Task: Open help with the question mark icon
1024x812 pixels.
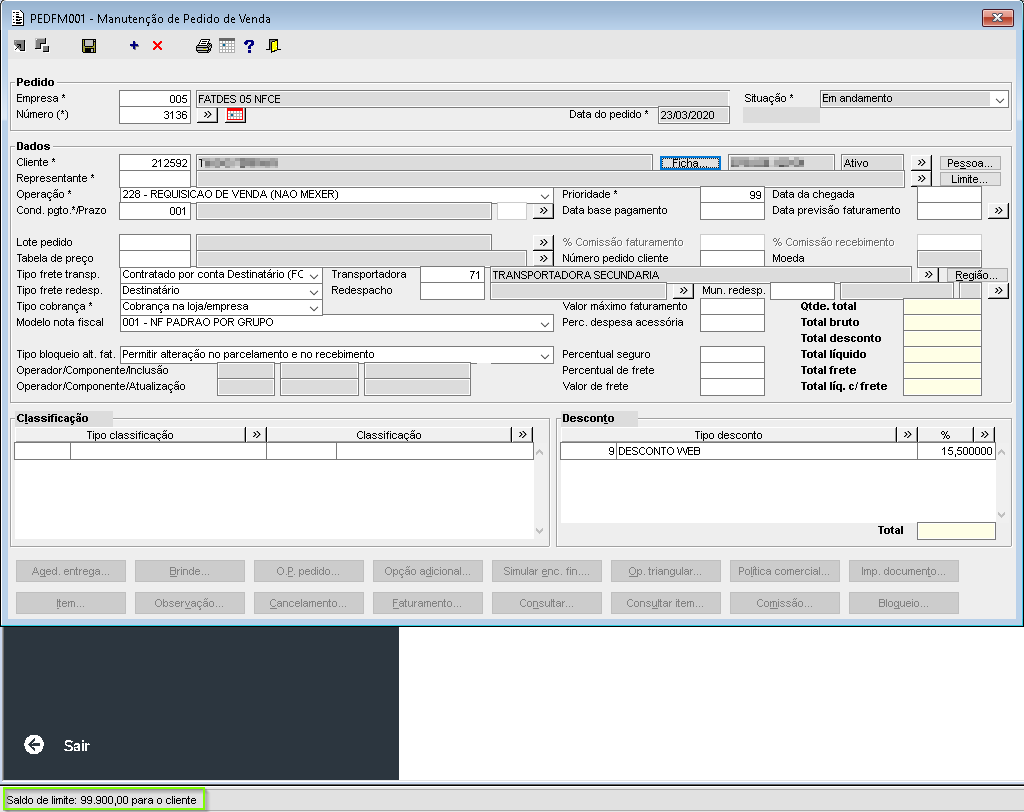Action: [x=249, y=46]
